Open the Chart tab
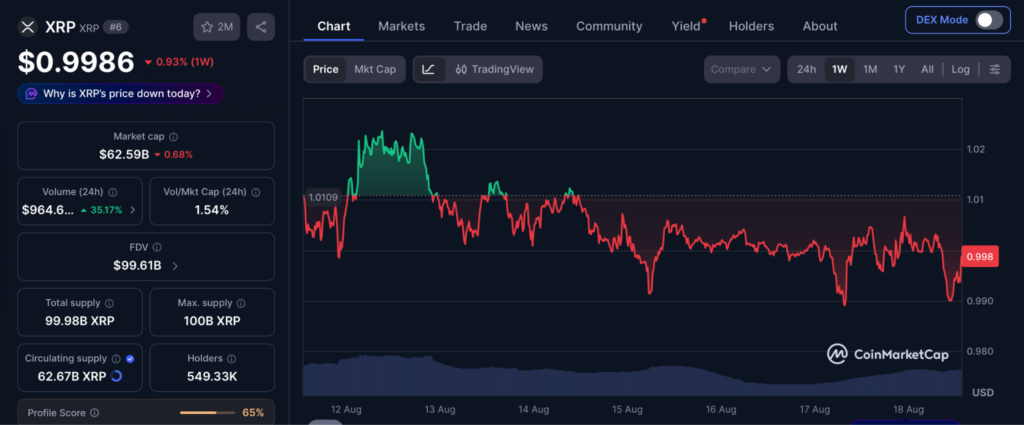Viewport: 1024px width, 425px height. click(x=334, y=26)
